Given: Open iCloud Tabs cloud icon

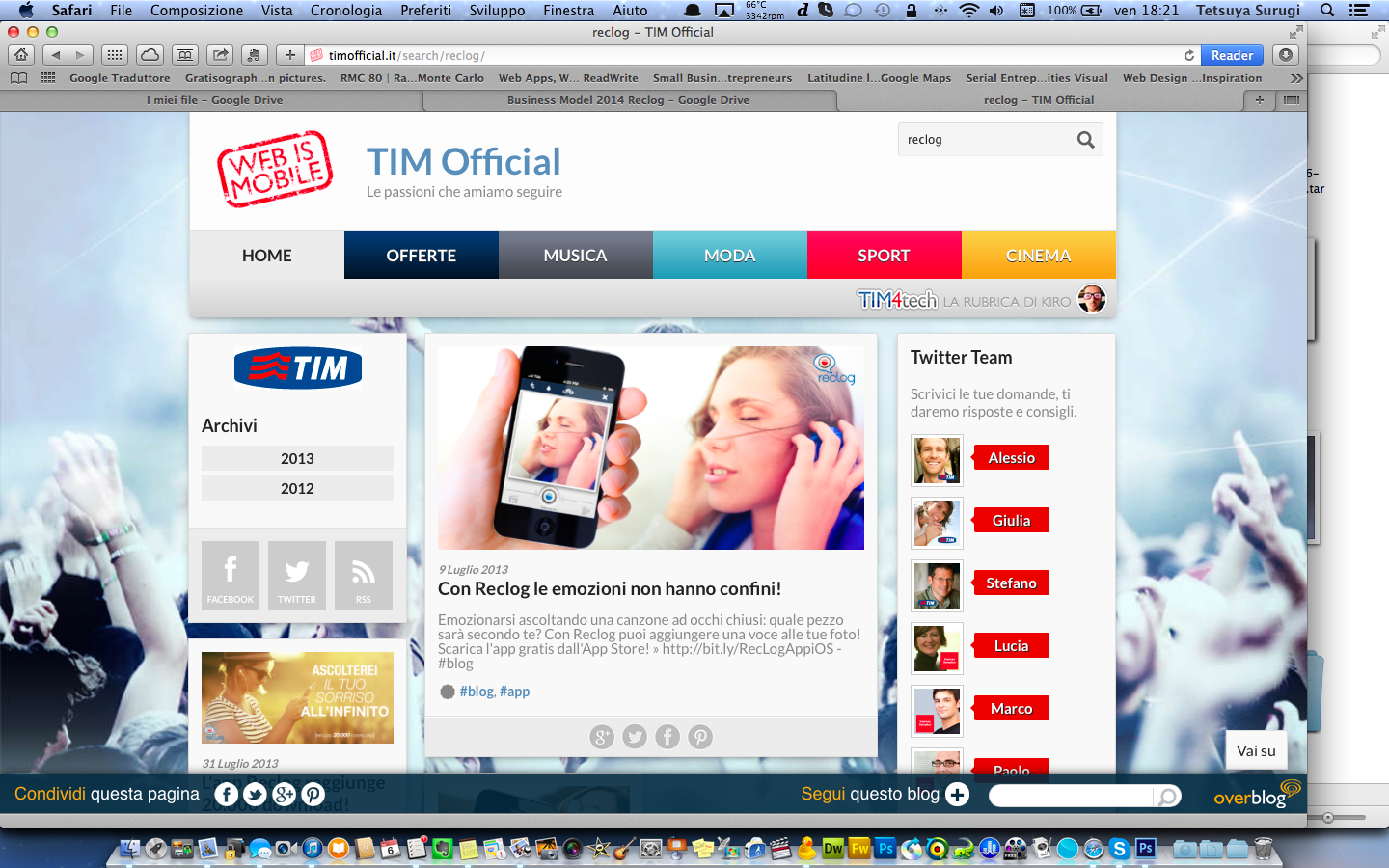Looking at the screenshot, I should pyautogui.click(x=150, y=55).
